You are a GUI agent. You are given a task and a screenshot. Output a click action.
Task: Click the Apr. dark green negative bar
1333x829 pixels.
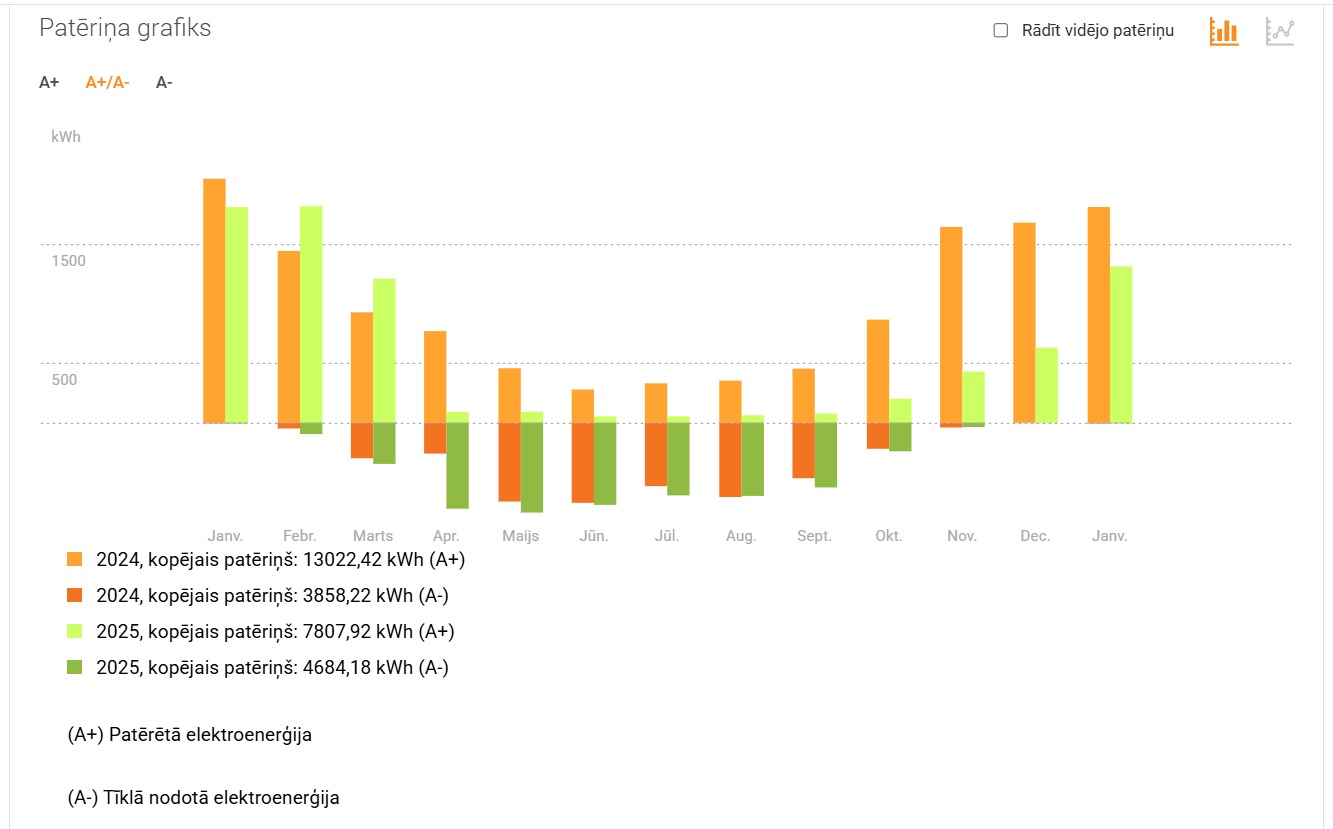point(457,465)
